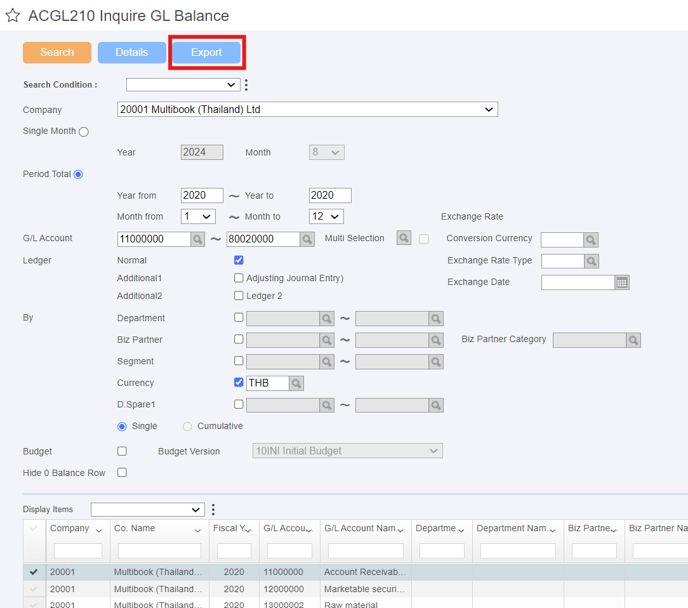This screenshot has height=608, width=688.
Task: Select Period Total radio button
Action: point(78,175)
